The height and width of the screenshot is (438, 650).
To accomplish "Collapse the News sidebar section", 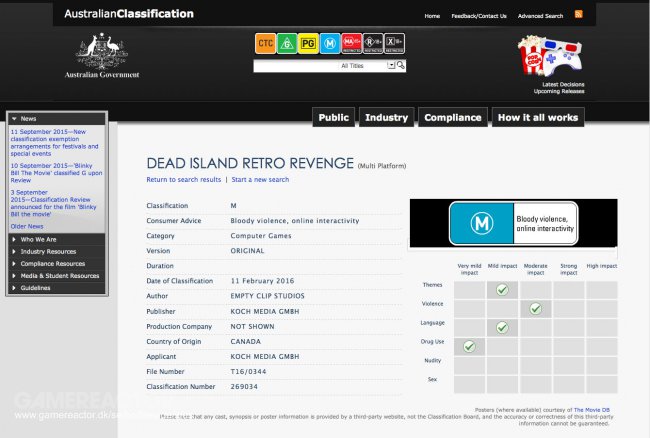I will pyautogui.click(x=56, y=119).
